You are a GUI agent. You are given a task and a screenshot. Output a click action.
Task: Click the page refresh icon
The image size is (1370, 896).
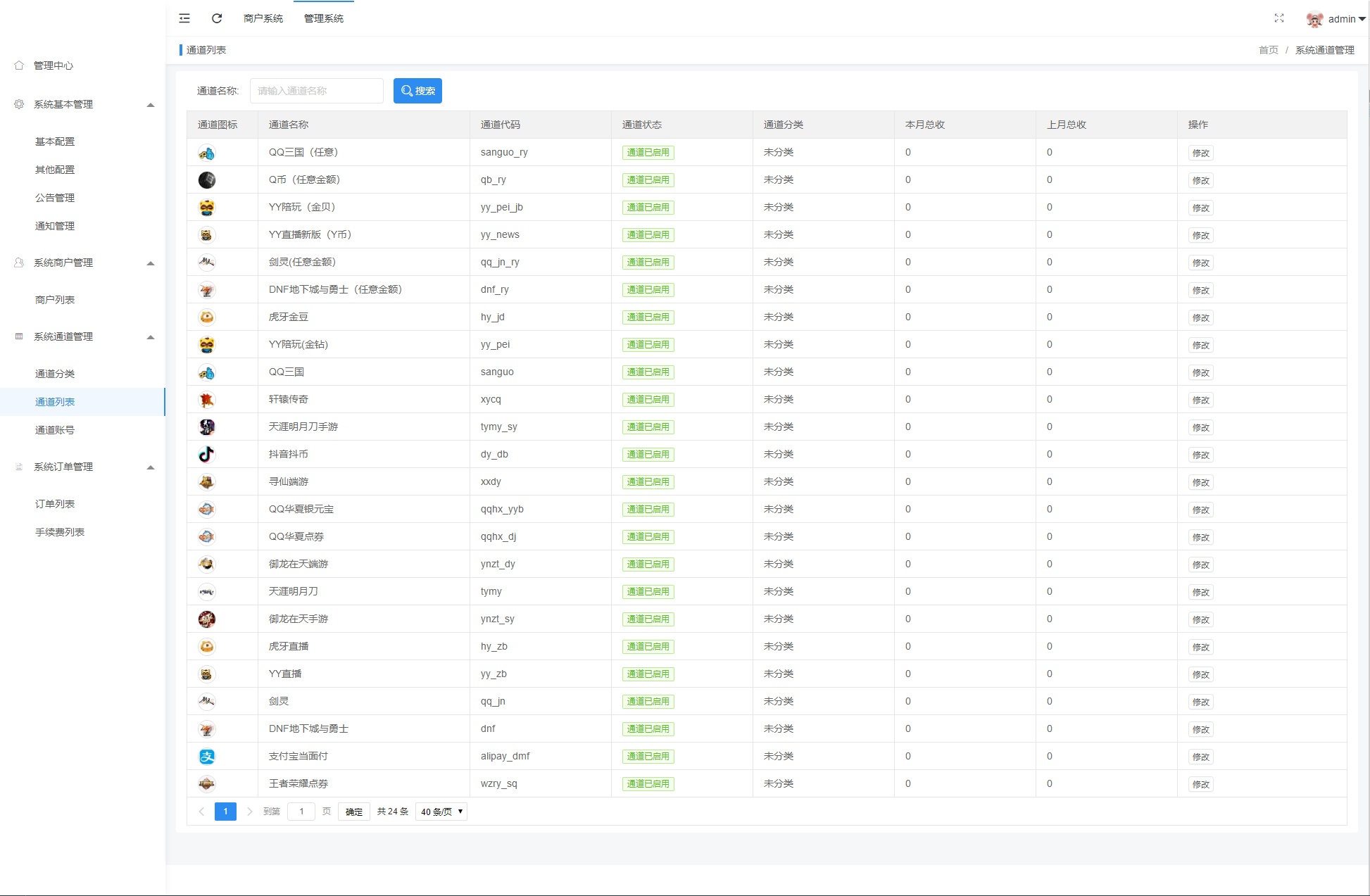click(217, 18)
